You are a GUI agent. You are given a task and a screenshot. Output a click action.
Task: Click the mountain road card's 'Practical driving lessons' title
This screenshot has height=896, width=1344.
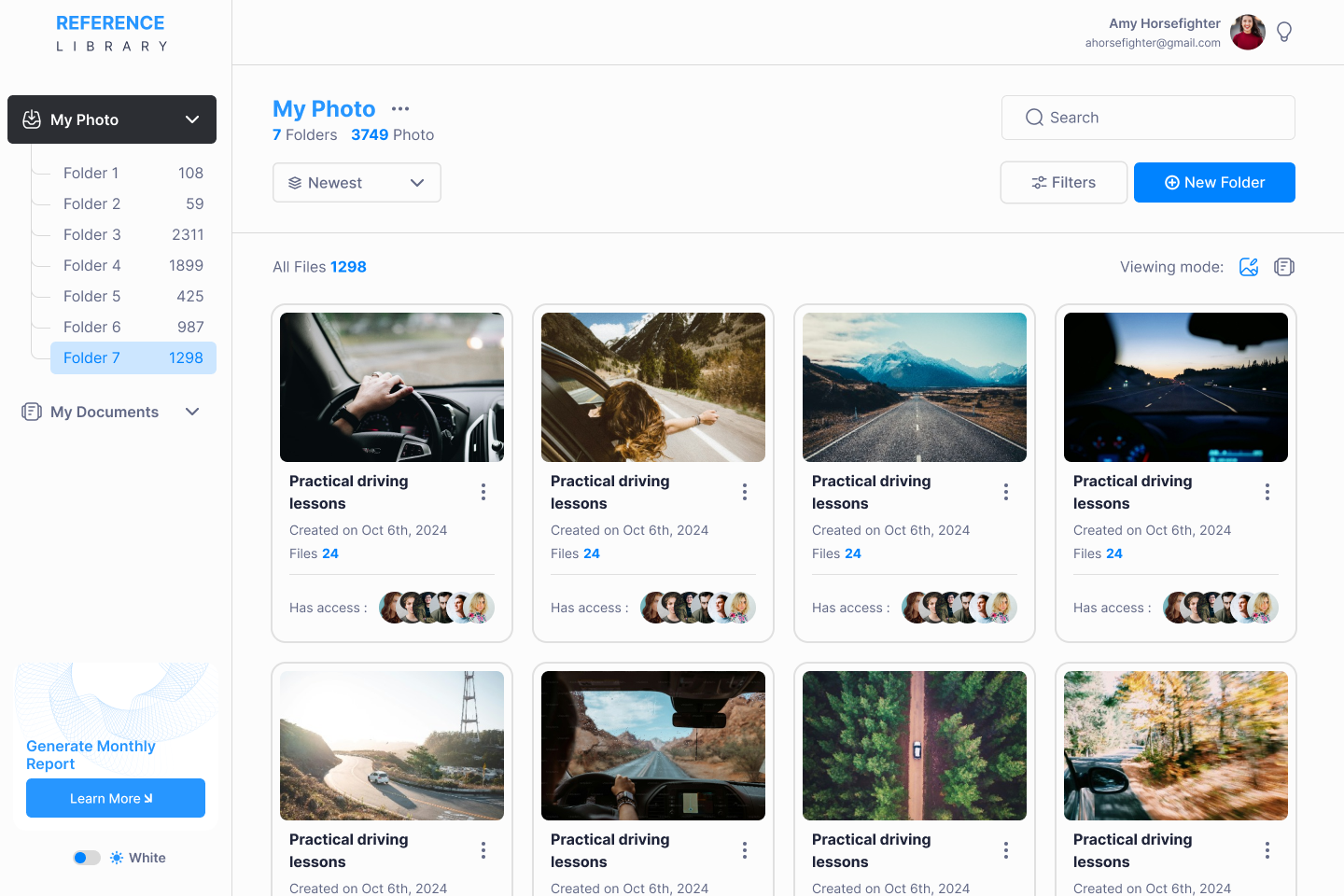[872, 492]
